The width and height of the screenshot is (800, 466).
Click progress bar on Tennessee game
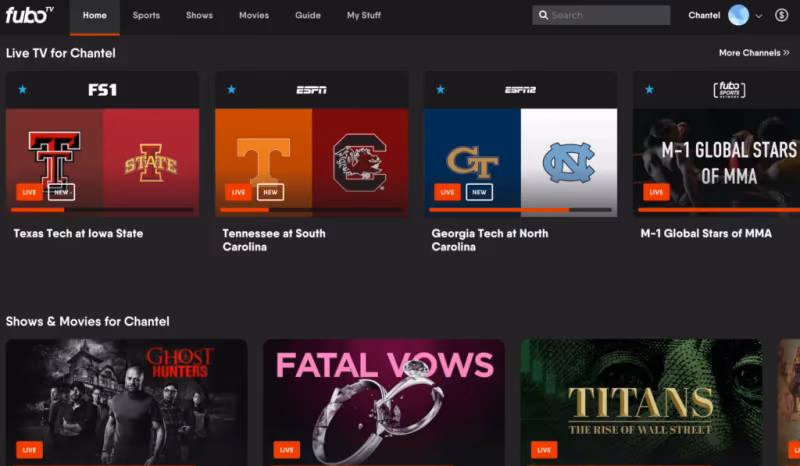tap(312, 210)
